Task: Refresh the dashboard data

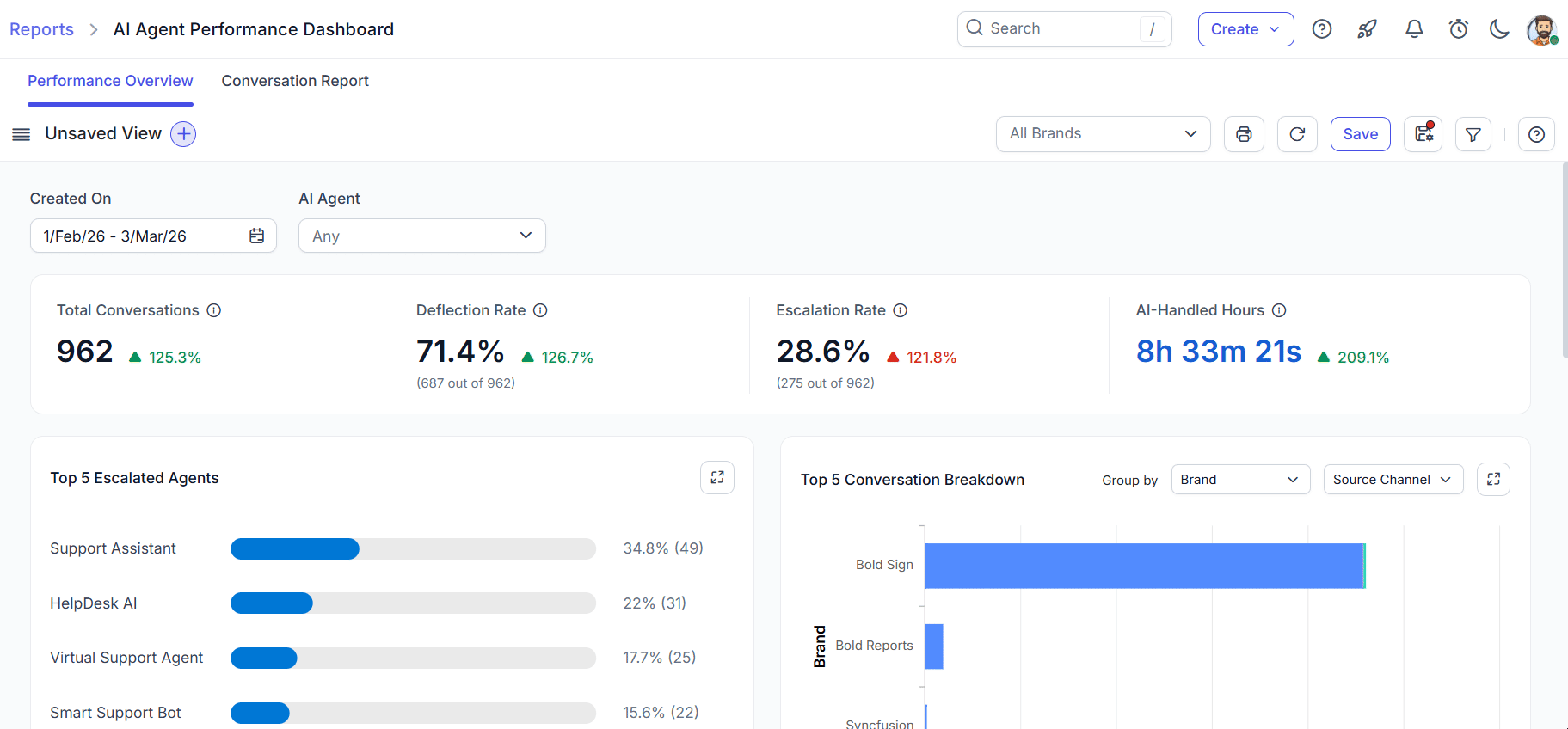Action: tap(1297, 134)
